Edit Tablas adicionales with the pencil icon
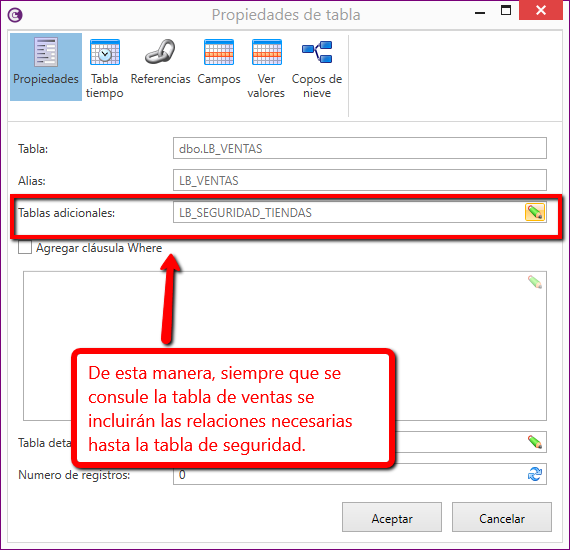This screenshot has width=570, height=550. tap(535, 212)
